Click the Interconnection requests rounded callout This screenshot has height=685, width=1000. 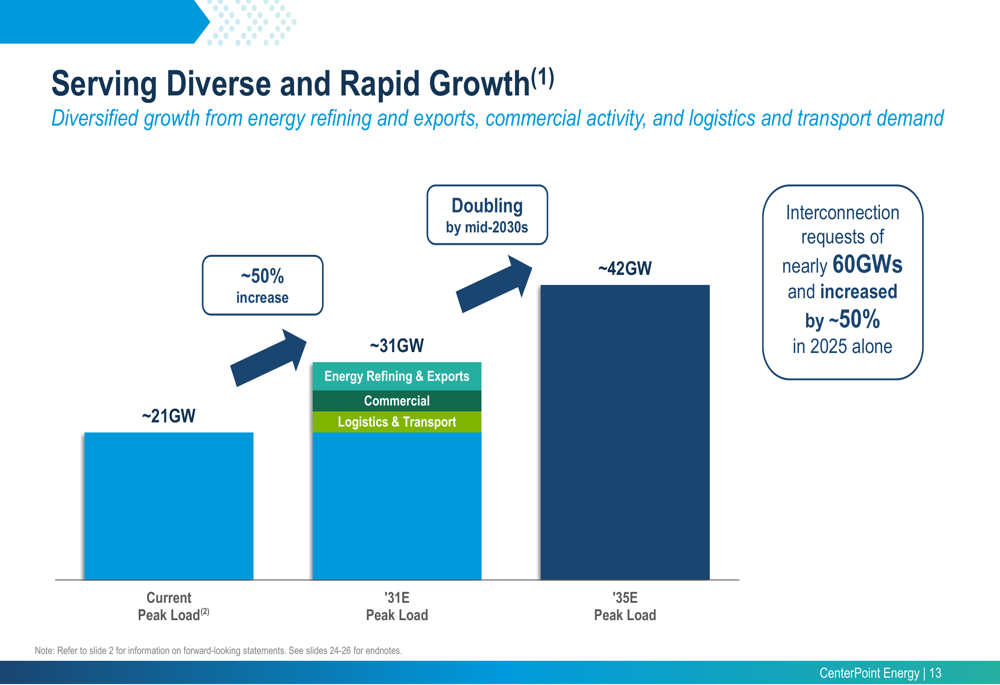[842, 281]
